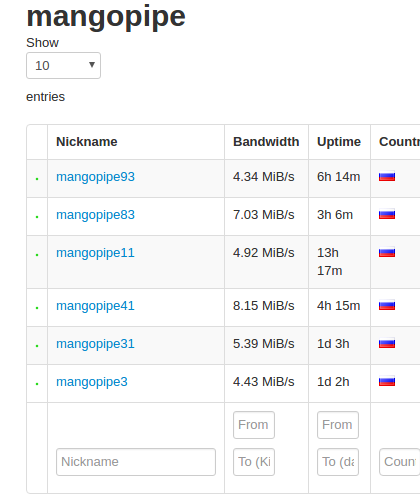Focus the Nickname filter field

coord(136,462)
